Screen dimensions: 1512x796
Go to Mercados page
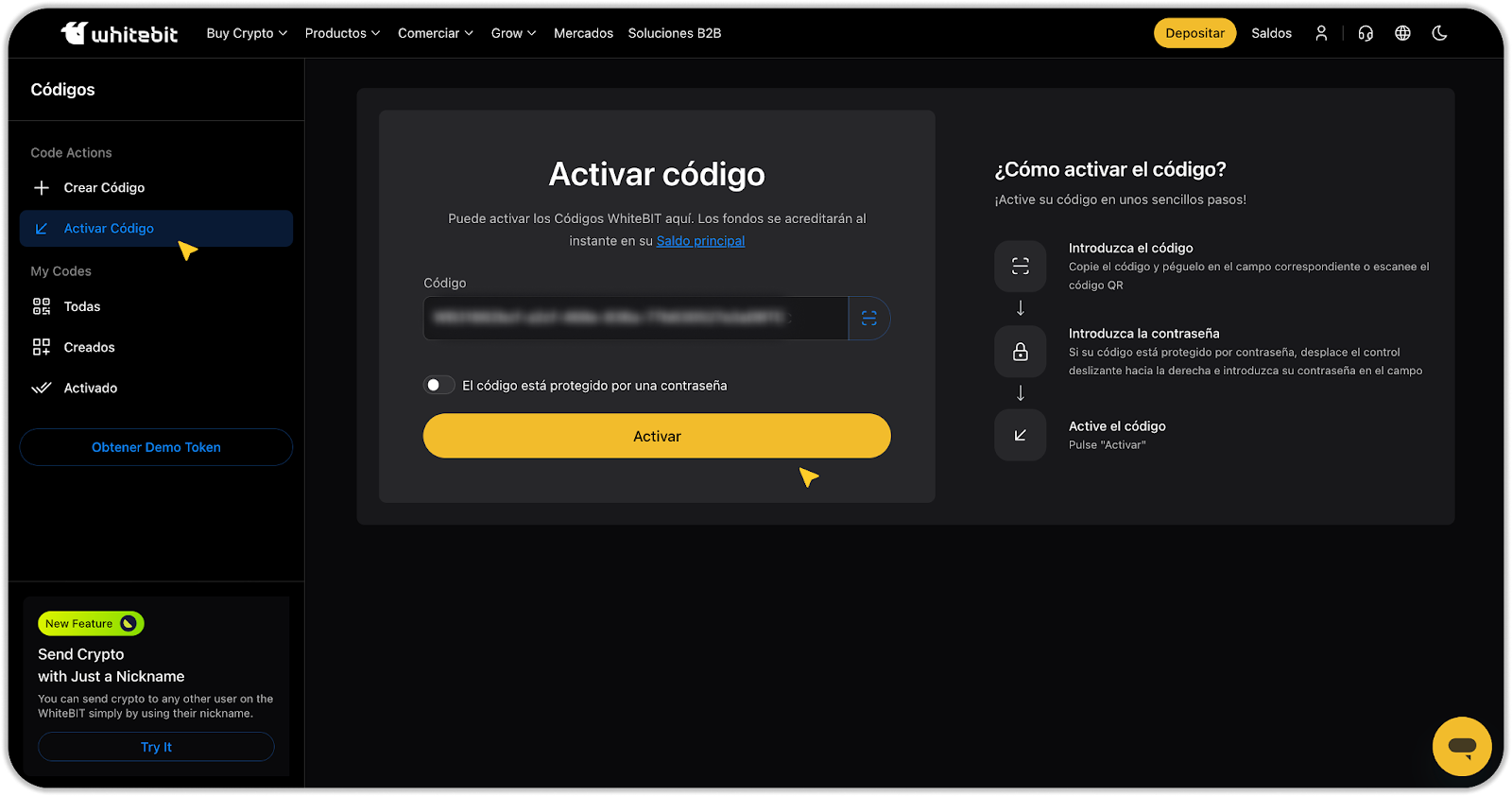[x=583, y=33]
